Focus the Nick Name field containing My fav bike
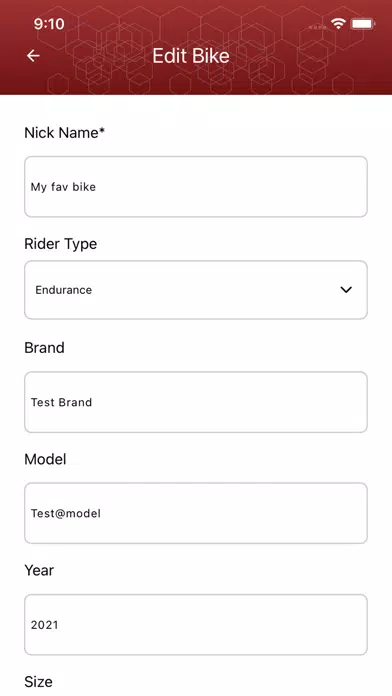Viewport: 392px width, 696px height. pos(196,187)
